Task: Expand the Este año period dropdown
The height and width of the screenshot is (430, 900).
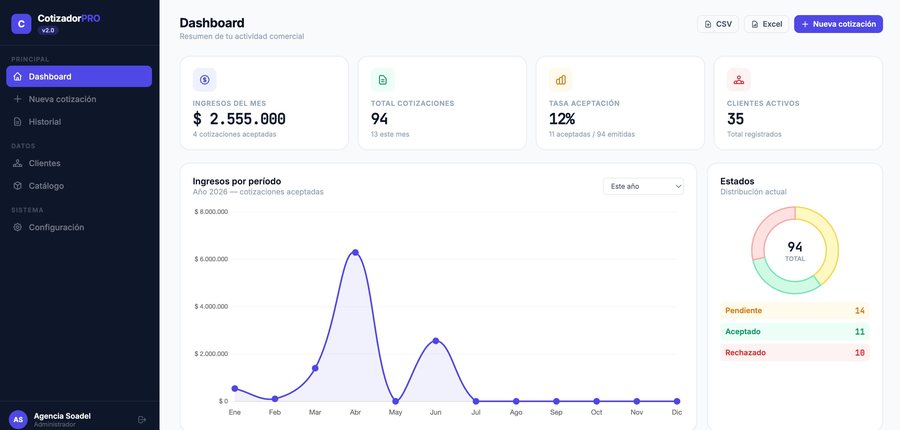Action: click(x=643, y=186)
